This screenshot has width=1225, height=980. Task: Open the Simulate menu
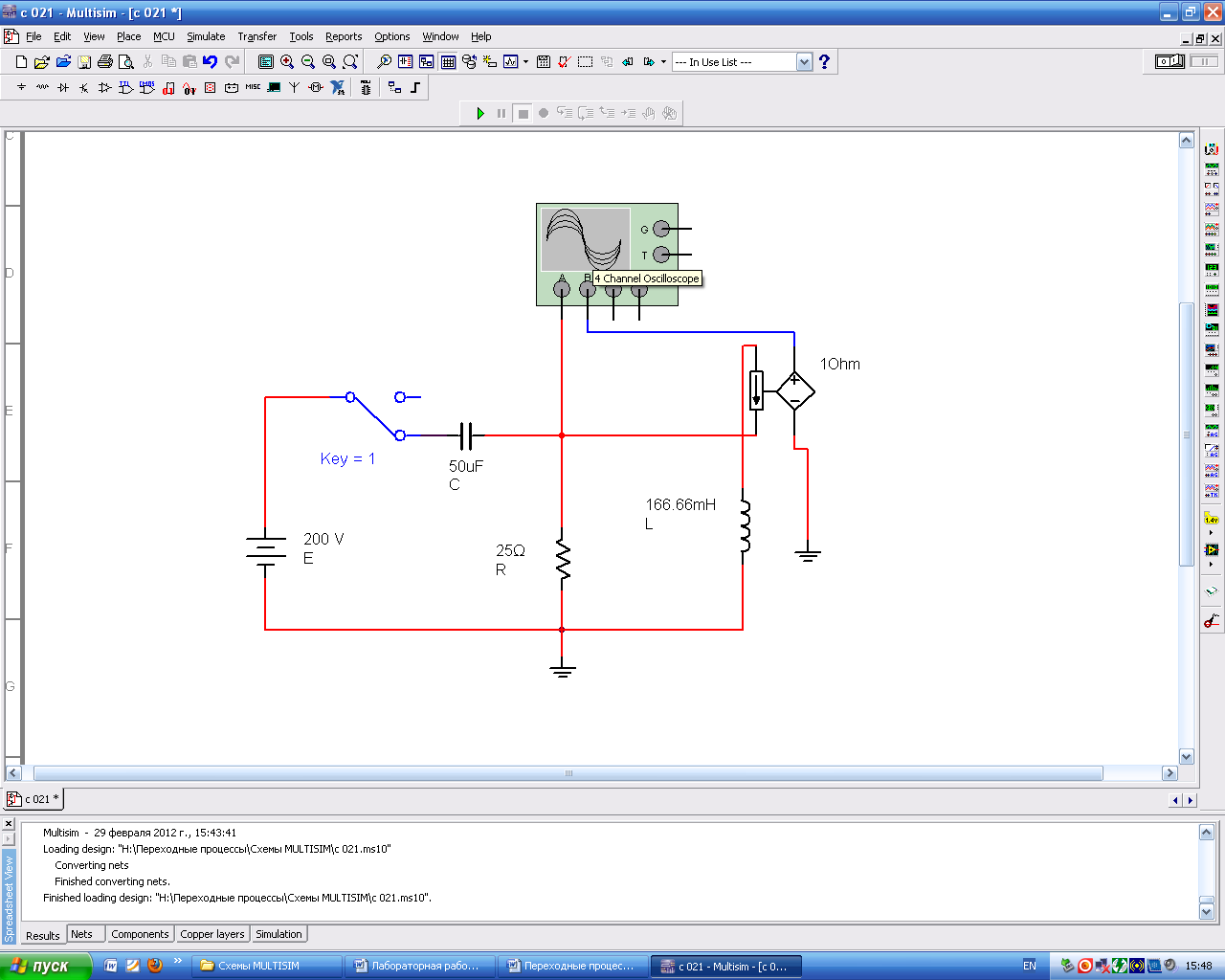(x=206, y=36)
